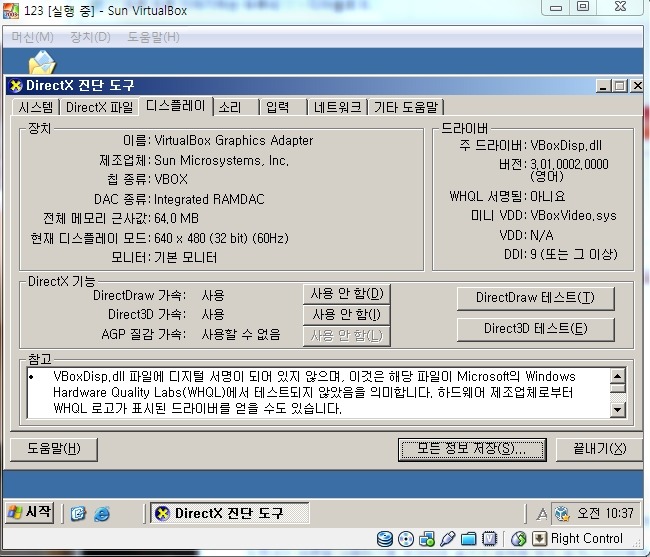Open the 도움말(H) menu in VirtualBox
This screenshot has height=557, width=650.
click(153, 37)
